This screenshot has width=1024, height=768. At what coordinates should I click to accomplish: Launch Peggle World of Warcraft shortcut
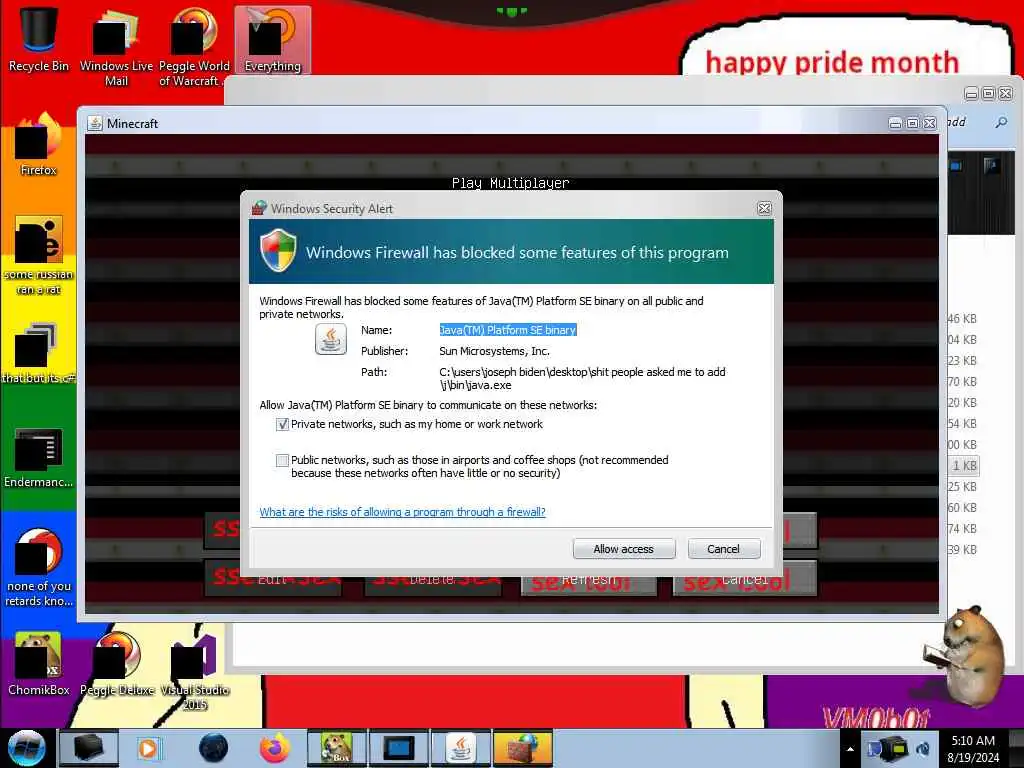194,47
